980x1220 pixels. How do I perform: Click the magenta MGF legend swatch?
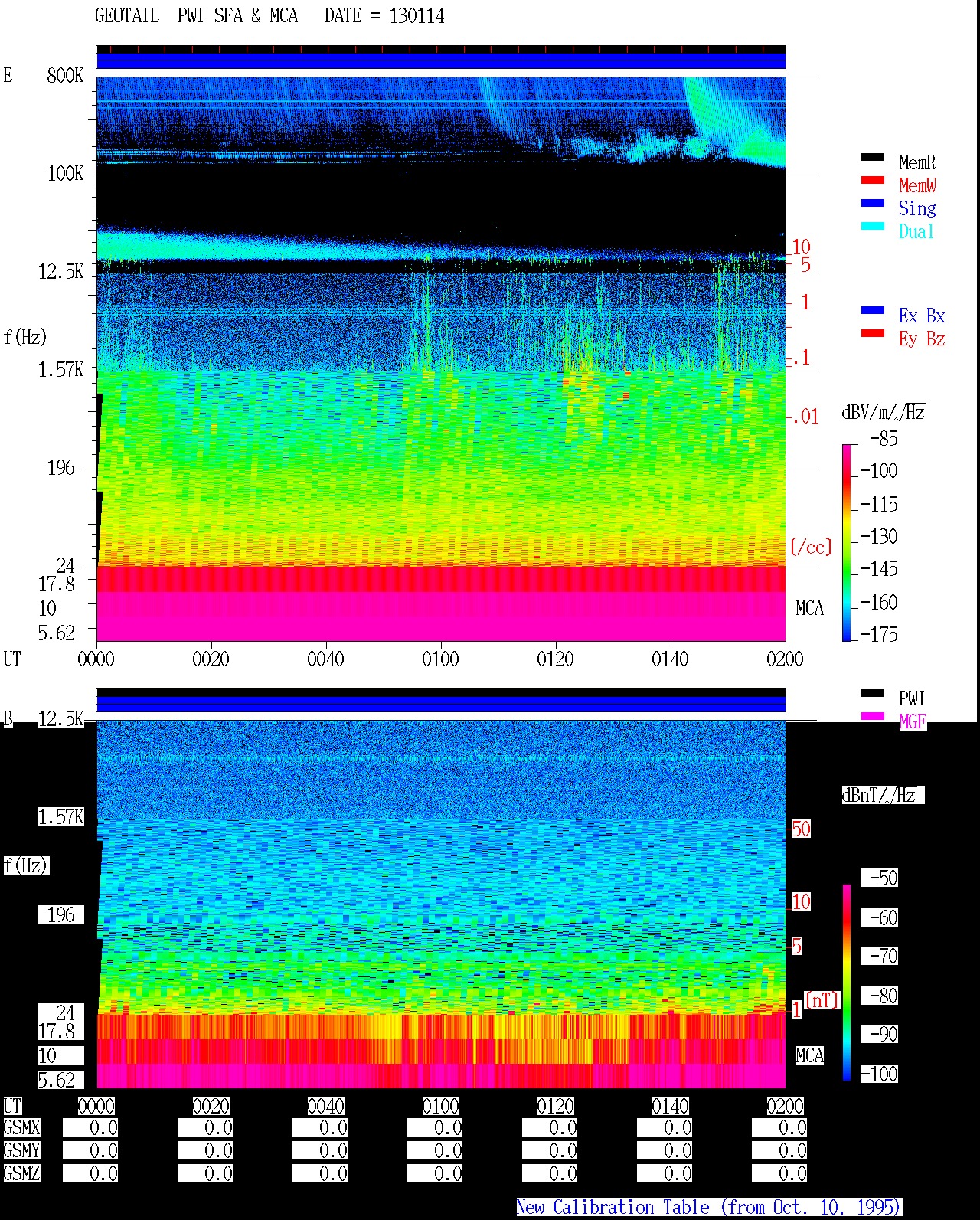pos(872,717)
